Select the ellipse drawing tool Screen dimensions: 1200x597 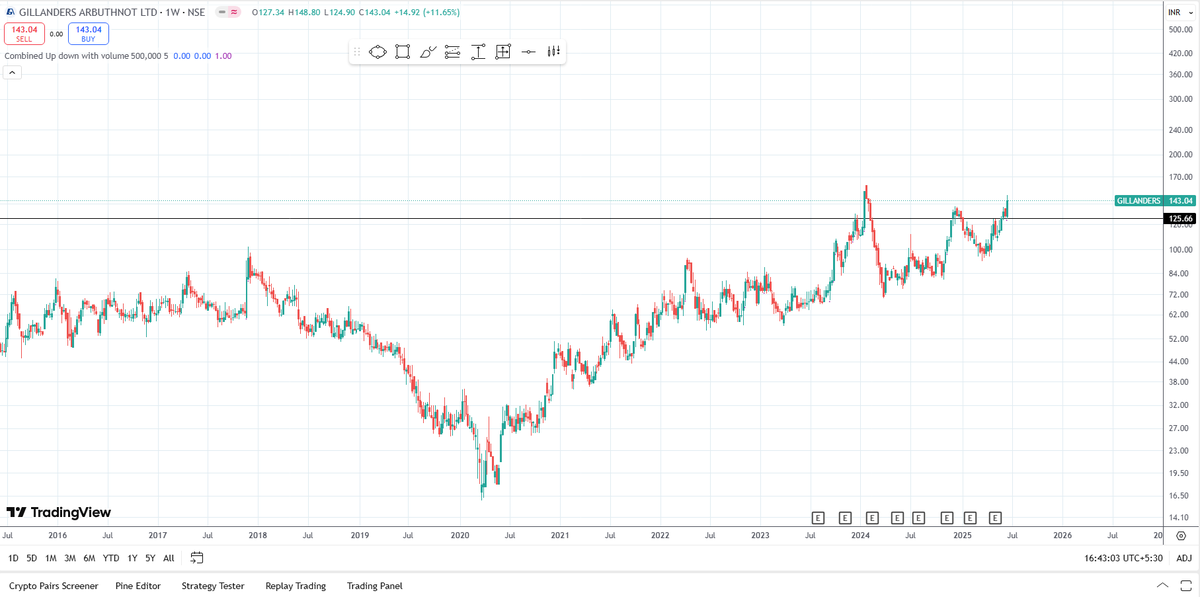(377, 52)
